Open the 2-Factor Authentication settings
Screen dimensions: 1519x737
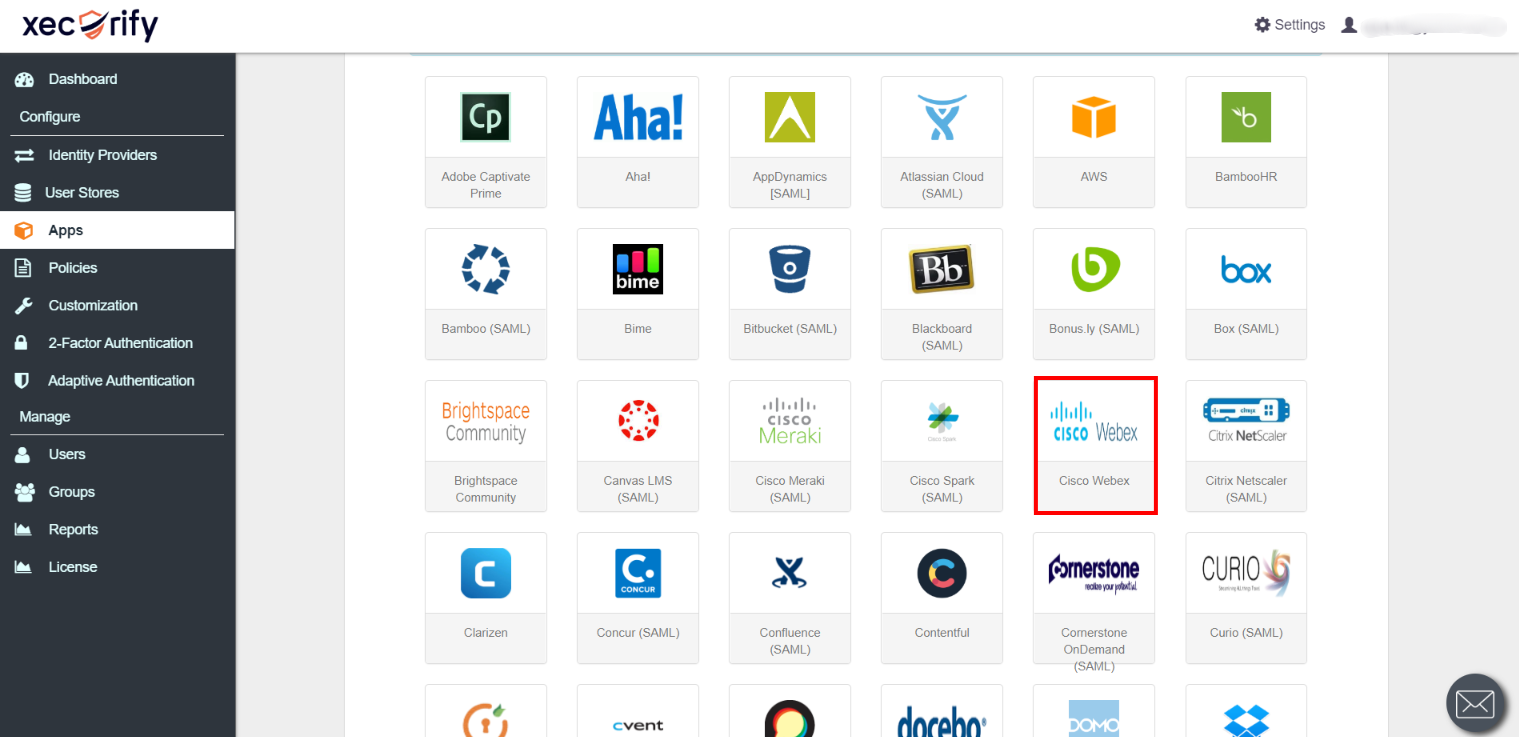pyautogui.click(x=120, y=342)
